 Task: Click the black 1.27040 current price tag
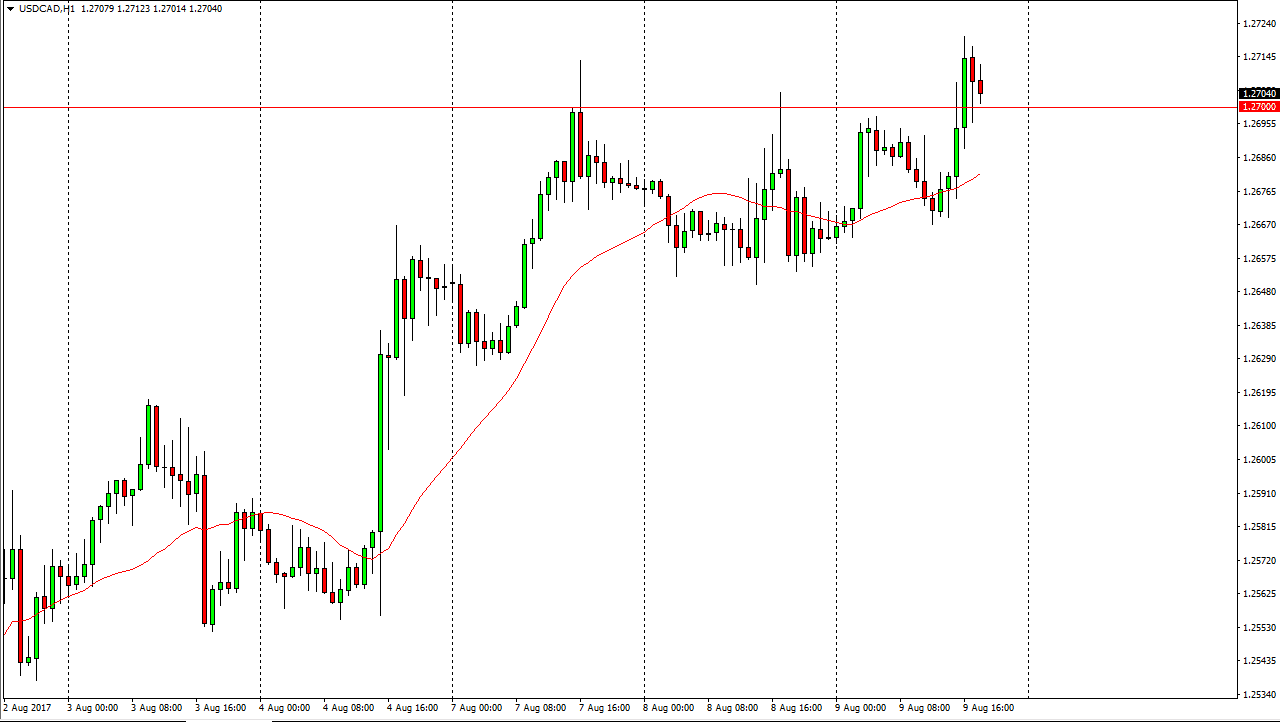[x=1258, y=93]
